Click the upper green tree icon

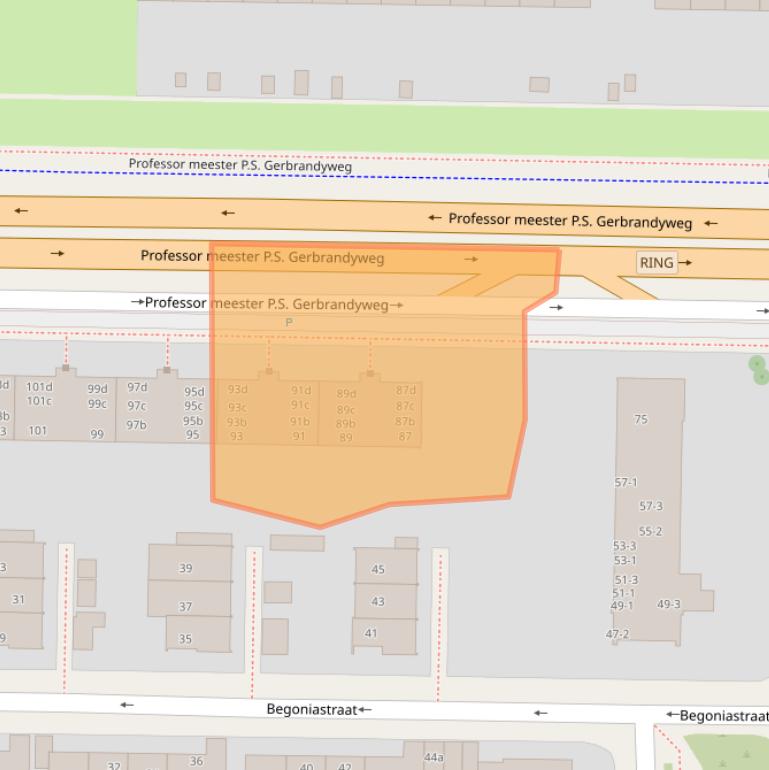(757, 364)
